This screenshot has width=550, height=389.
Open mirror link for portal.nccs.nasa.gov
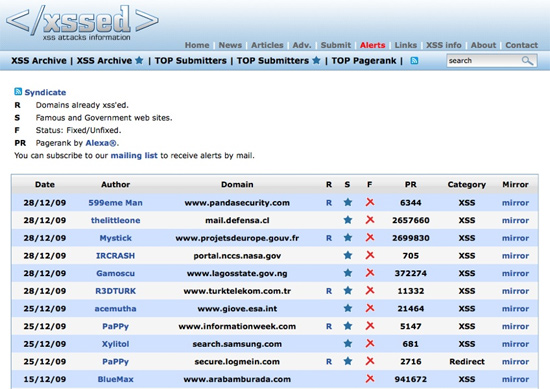click(x=515, y=256)
